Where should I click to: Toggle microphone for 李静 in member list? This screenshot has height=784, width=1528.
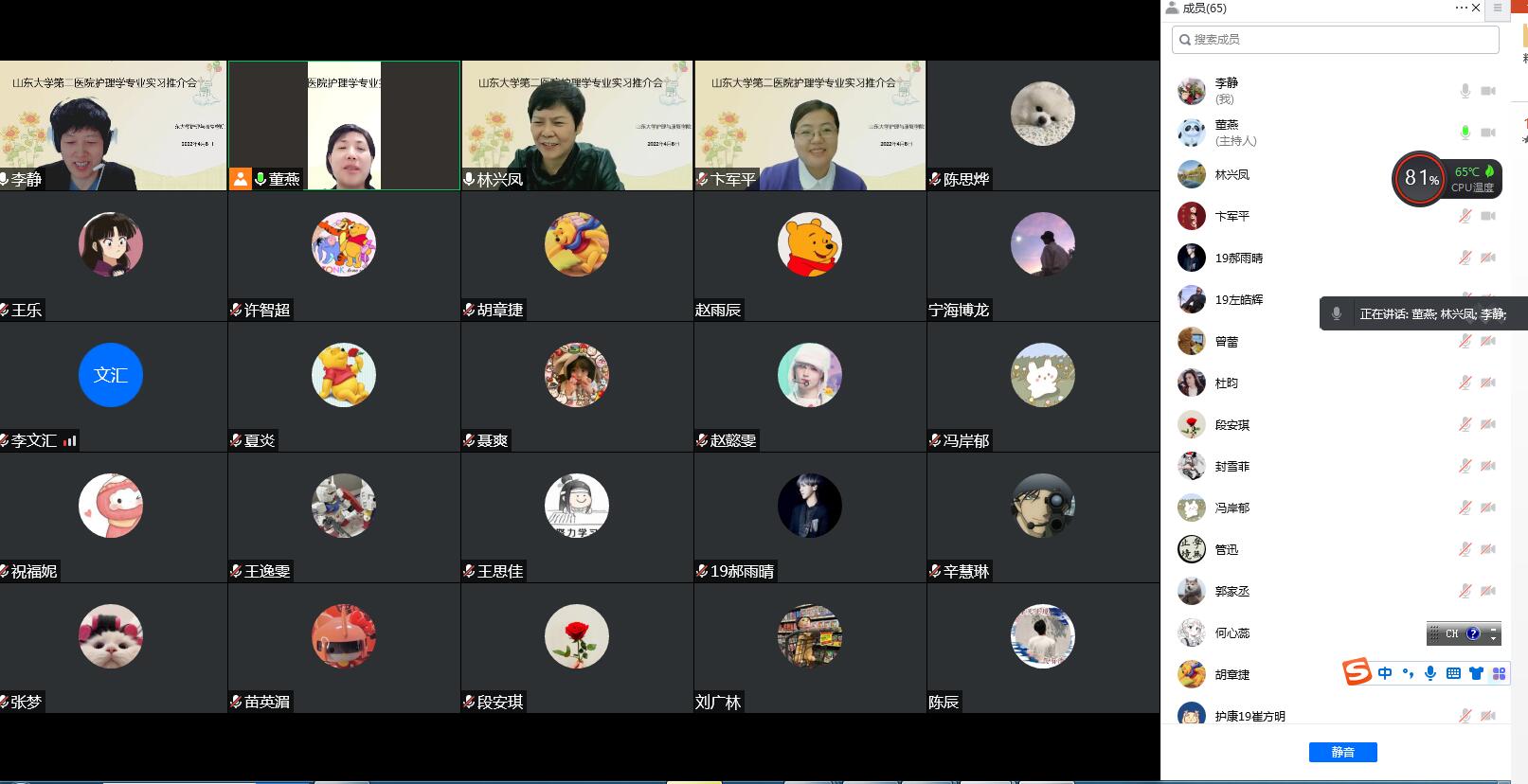click(x=1465, y=91)
